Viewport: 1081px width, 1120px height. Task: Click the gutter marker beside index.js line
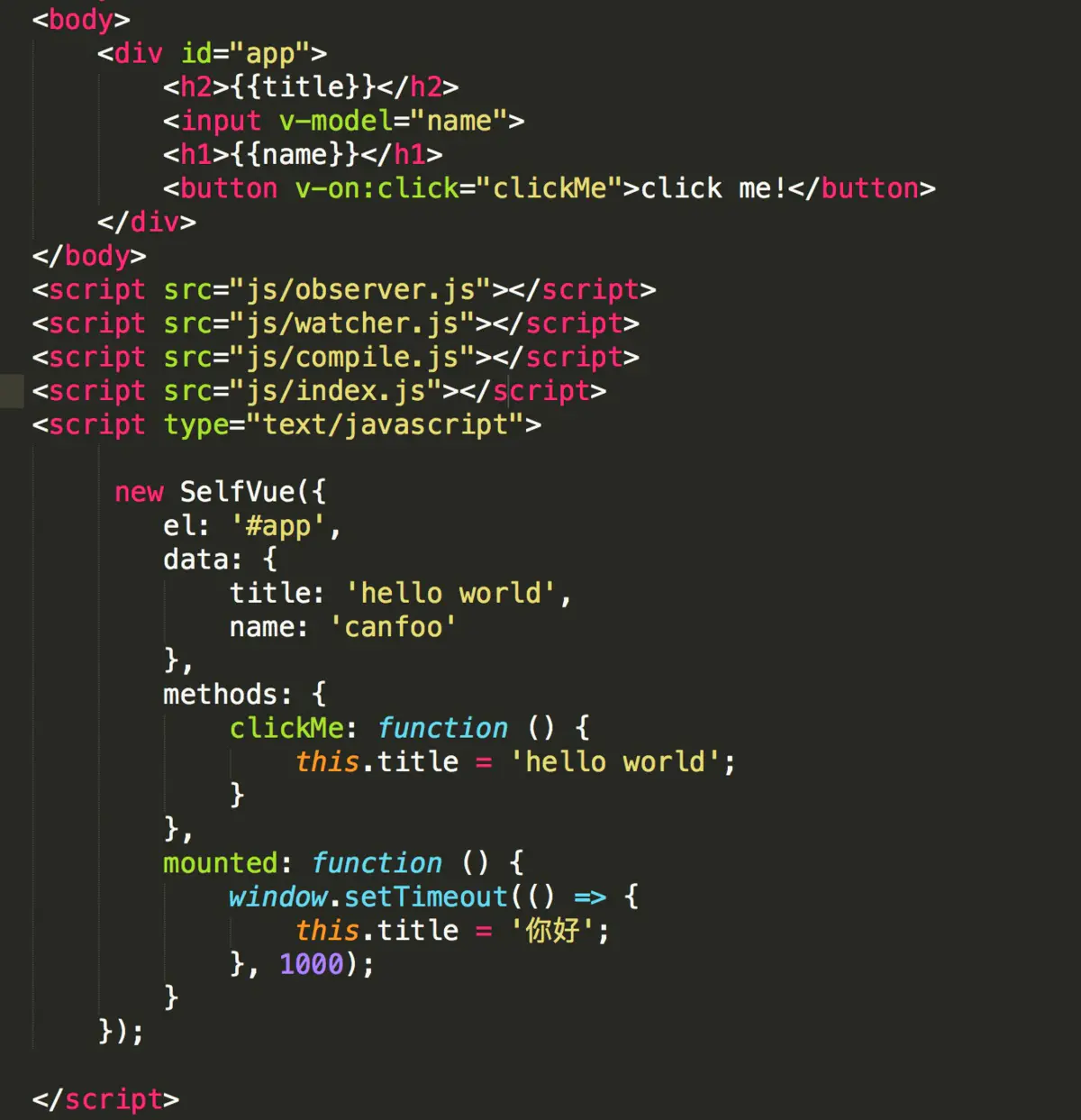point(12,391)
